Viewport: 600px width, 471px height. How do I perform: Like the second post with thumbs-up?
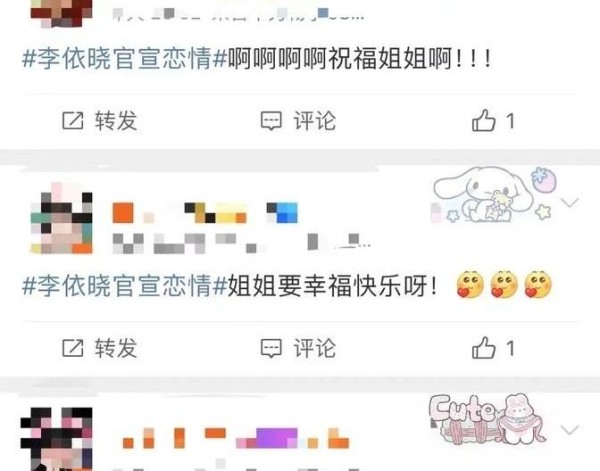483,347
